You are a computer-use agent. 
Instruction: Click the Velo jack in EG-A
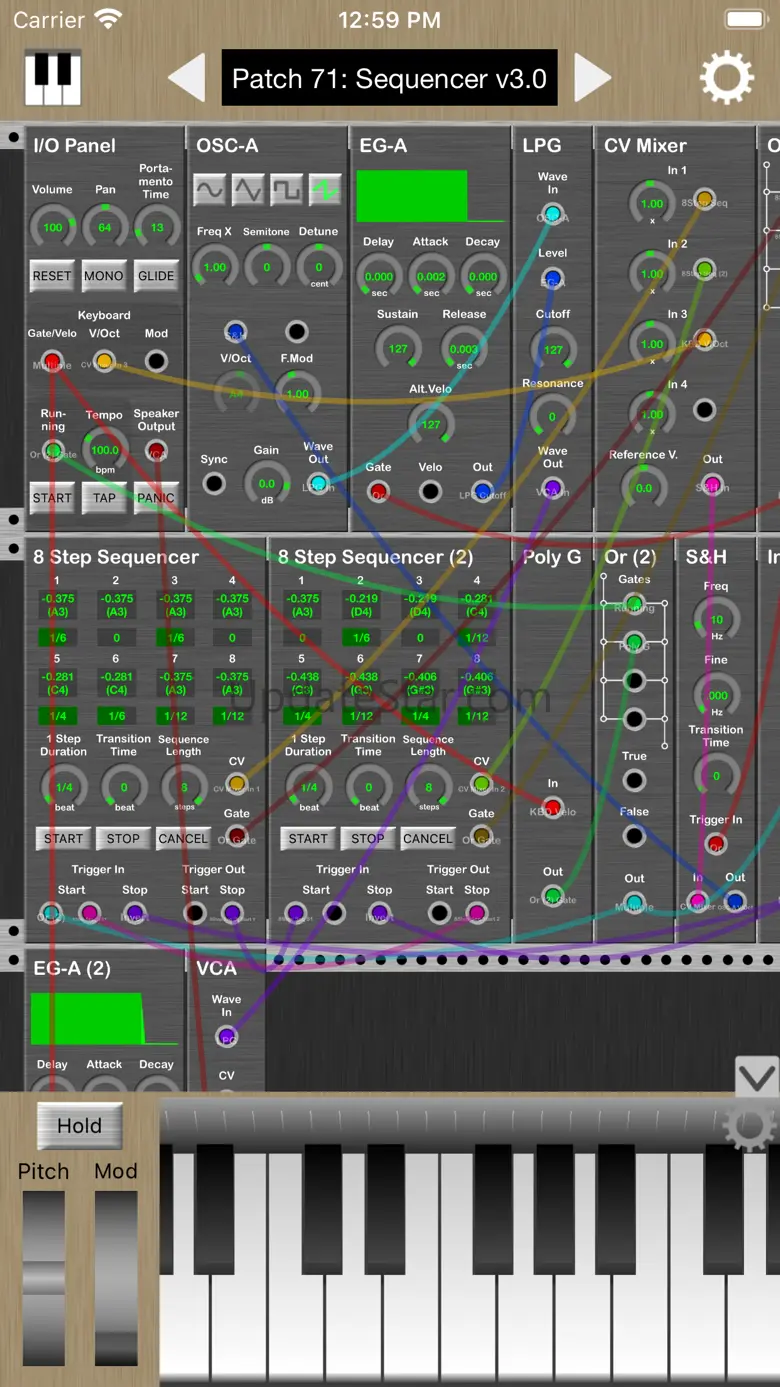tap(431, 492)
